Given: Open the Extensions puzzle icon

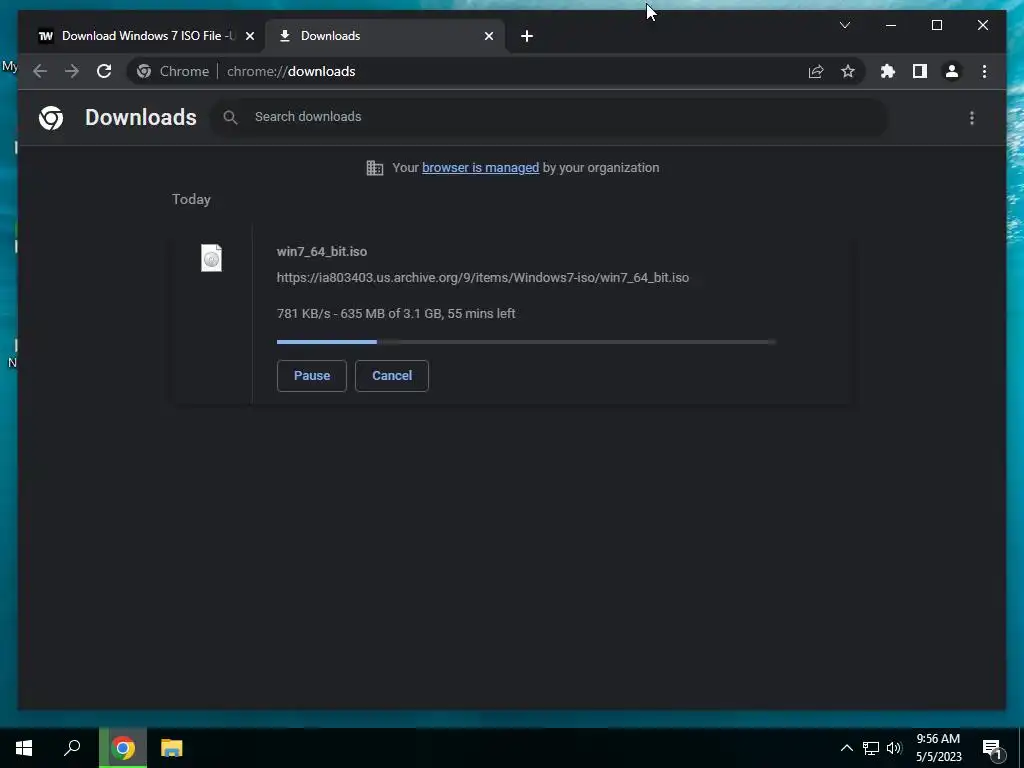Looking at the screenshot, I should (888, 71).
